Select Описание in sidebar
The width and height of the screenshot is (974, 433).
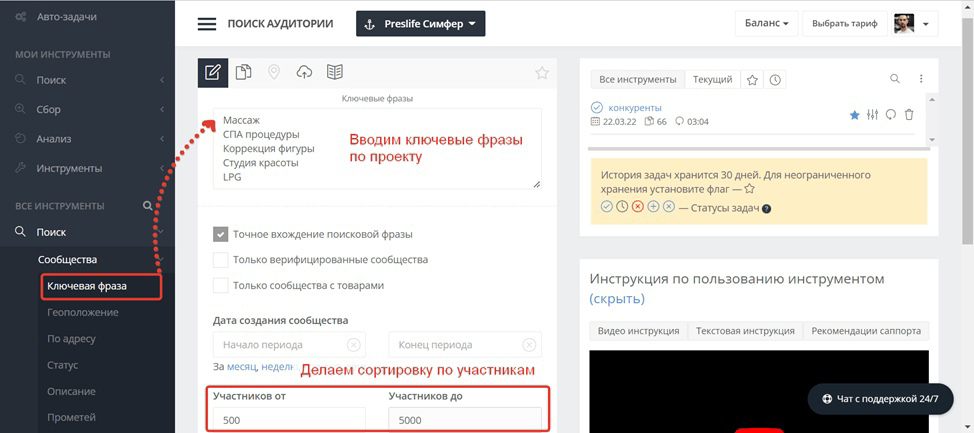coord(71,391)
